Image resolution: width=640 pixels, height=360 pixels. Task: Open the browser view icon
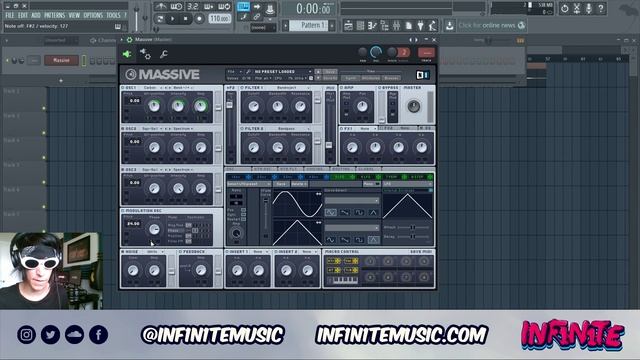tap(384, 26)
